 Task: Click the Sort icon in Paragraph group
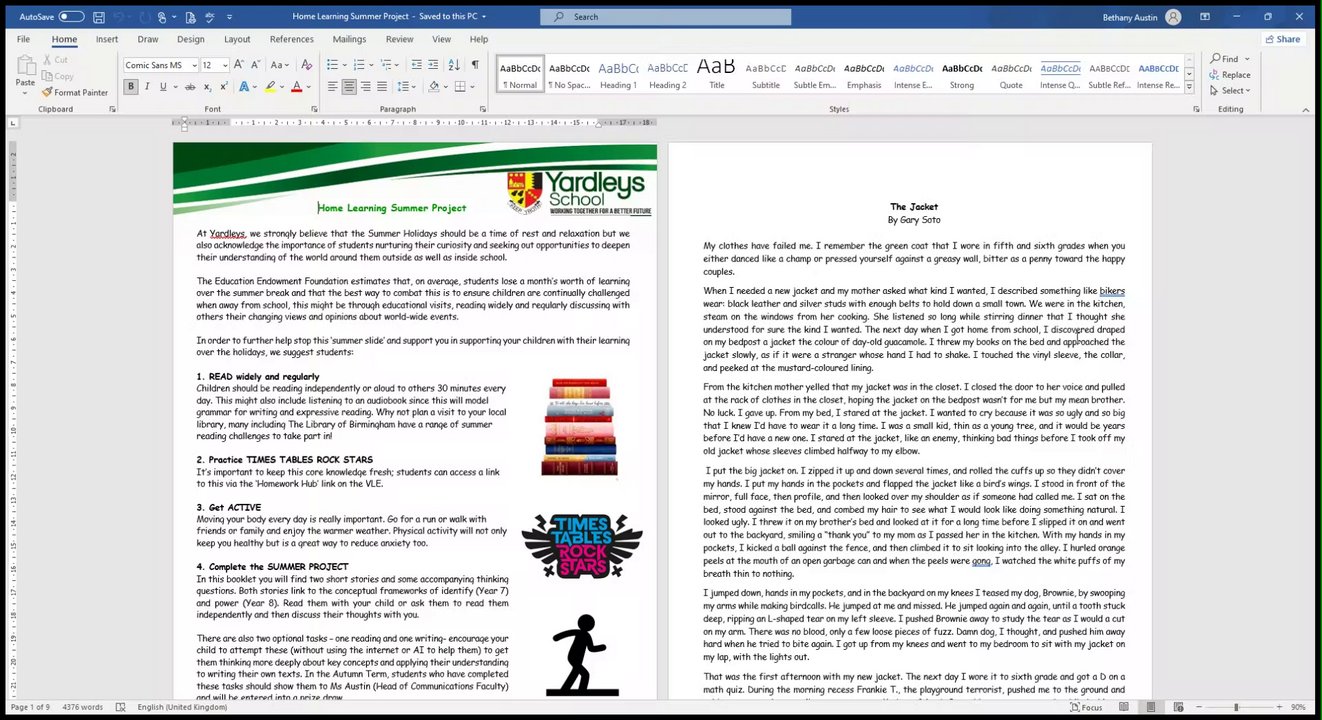pyautogui.click(x=455, y=65)
